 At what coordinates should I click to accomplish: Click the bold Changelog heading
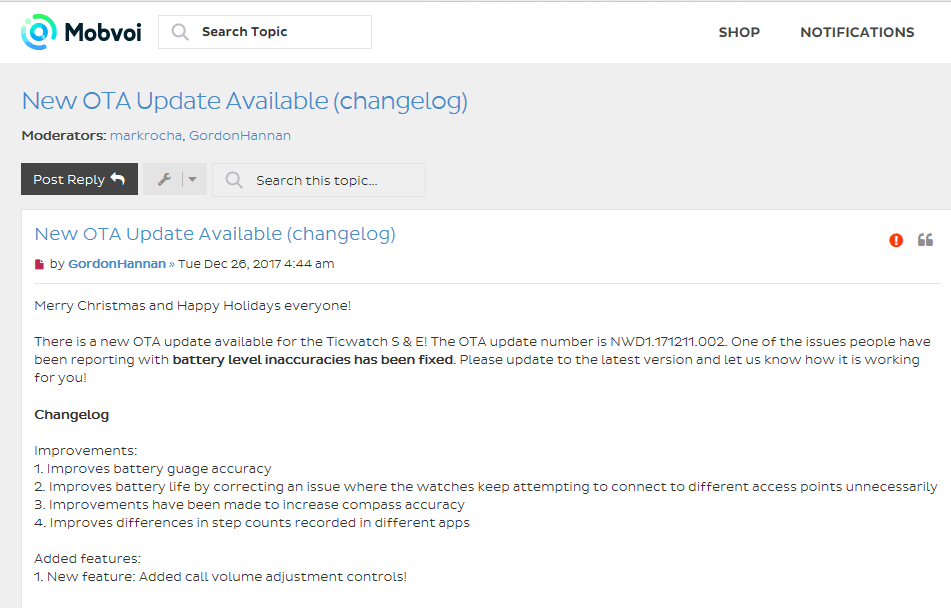click(x=72, y=415)
